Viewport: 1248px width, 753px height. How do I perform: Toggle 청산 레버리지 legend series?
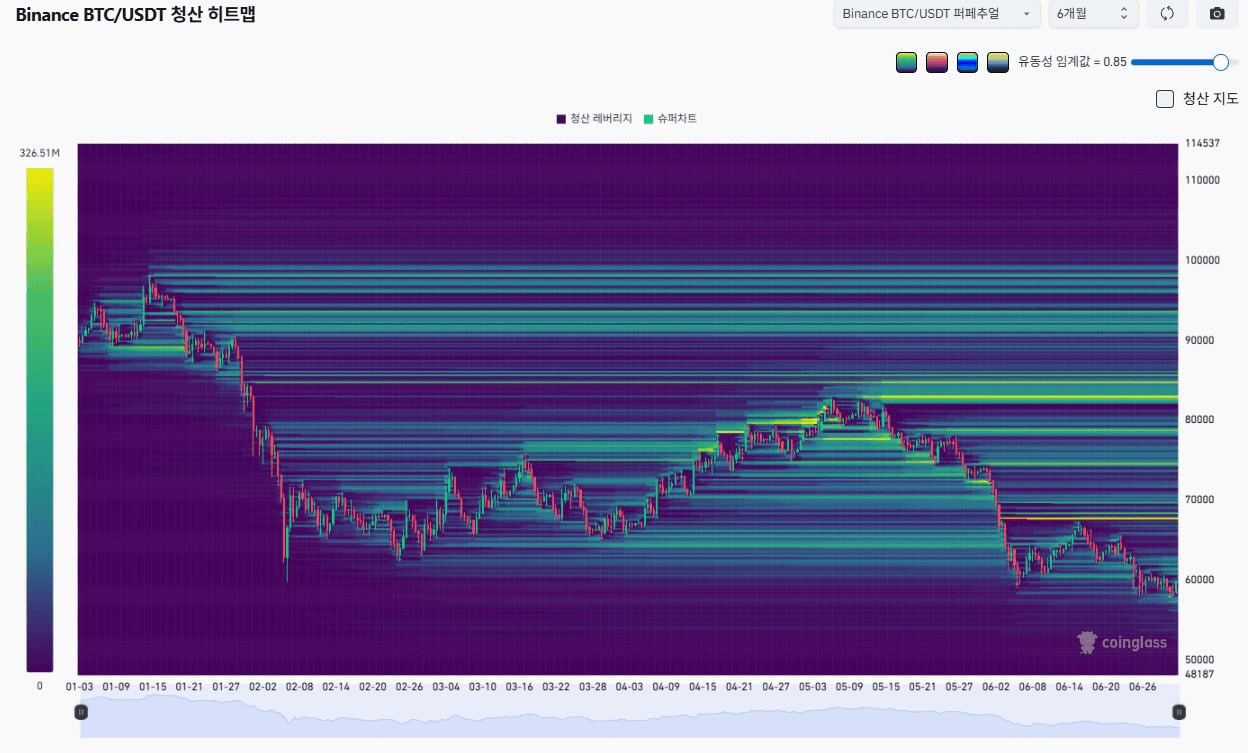click(595, 118)
